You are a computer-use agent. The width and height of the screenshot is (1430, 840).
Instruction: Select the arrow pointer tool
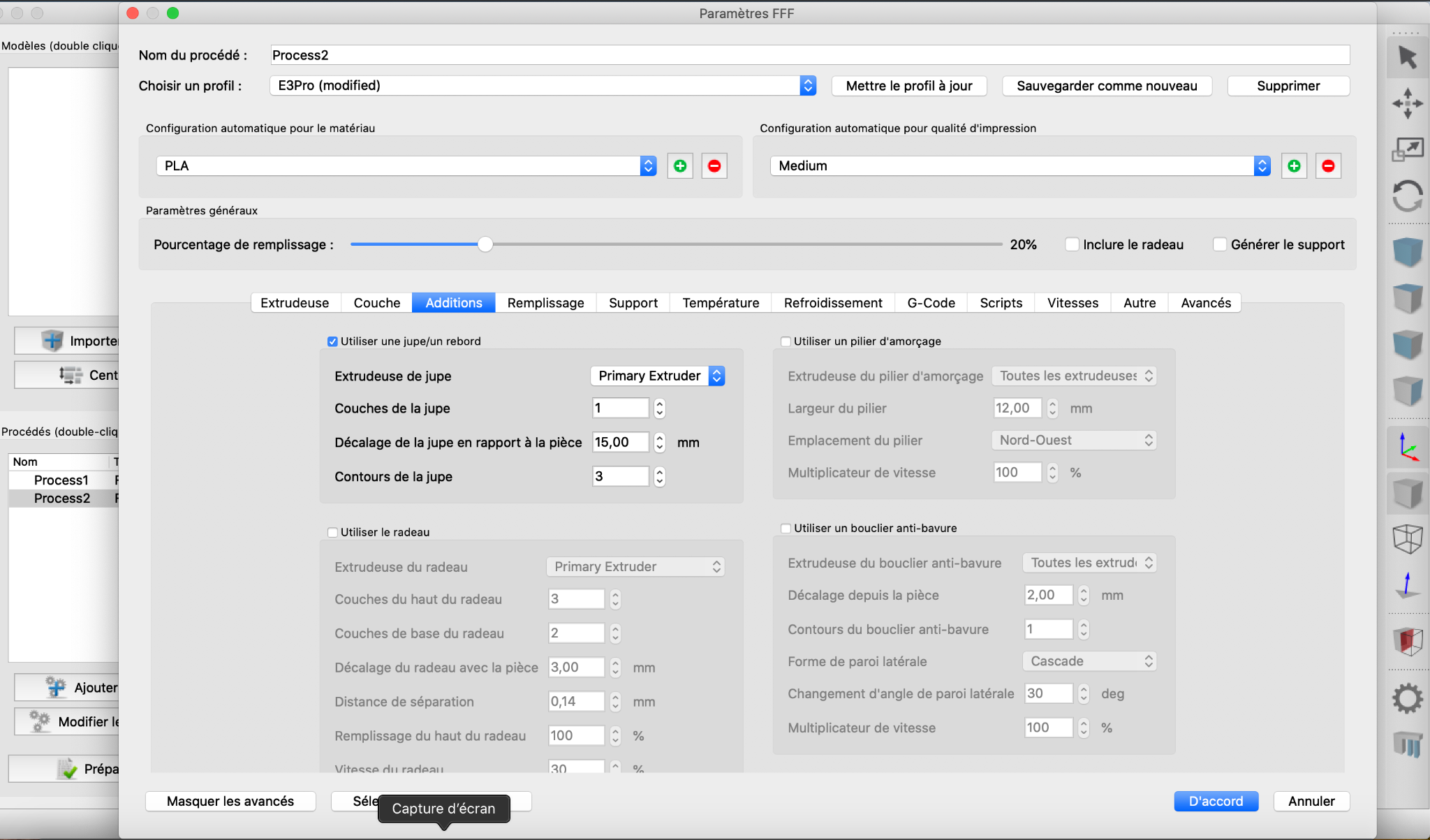coord(1407,57)
